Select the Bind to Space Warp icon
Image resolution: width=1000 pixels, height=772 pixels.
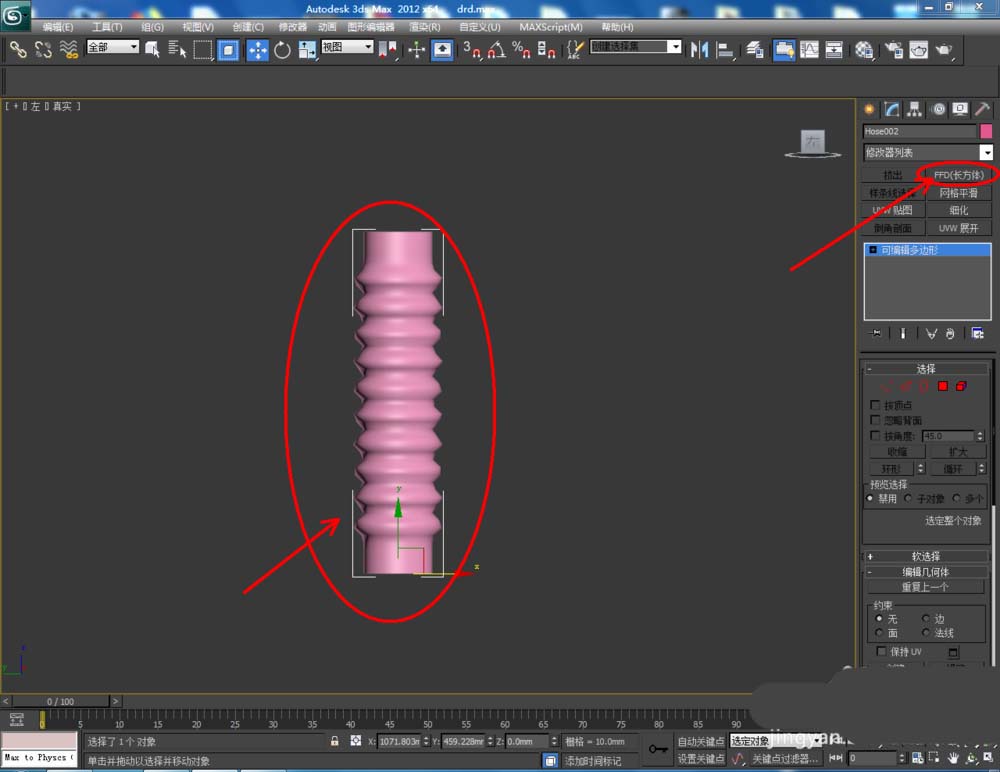pyautogui.click(x=68, y=49)
